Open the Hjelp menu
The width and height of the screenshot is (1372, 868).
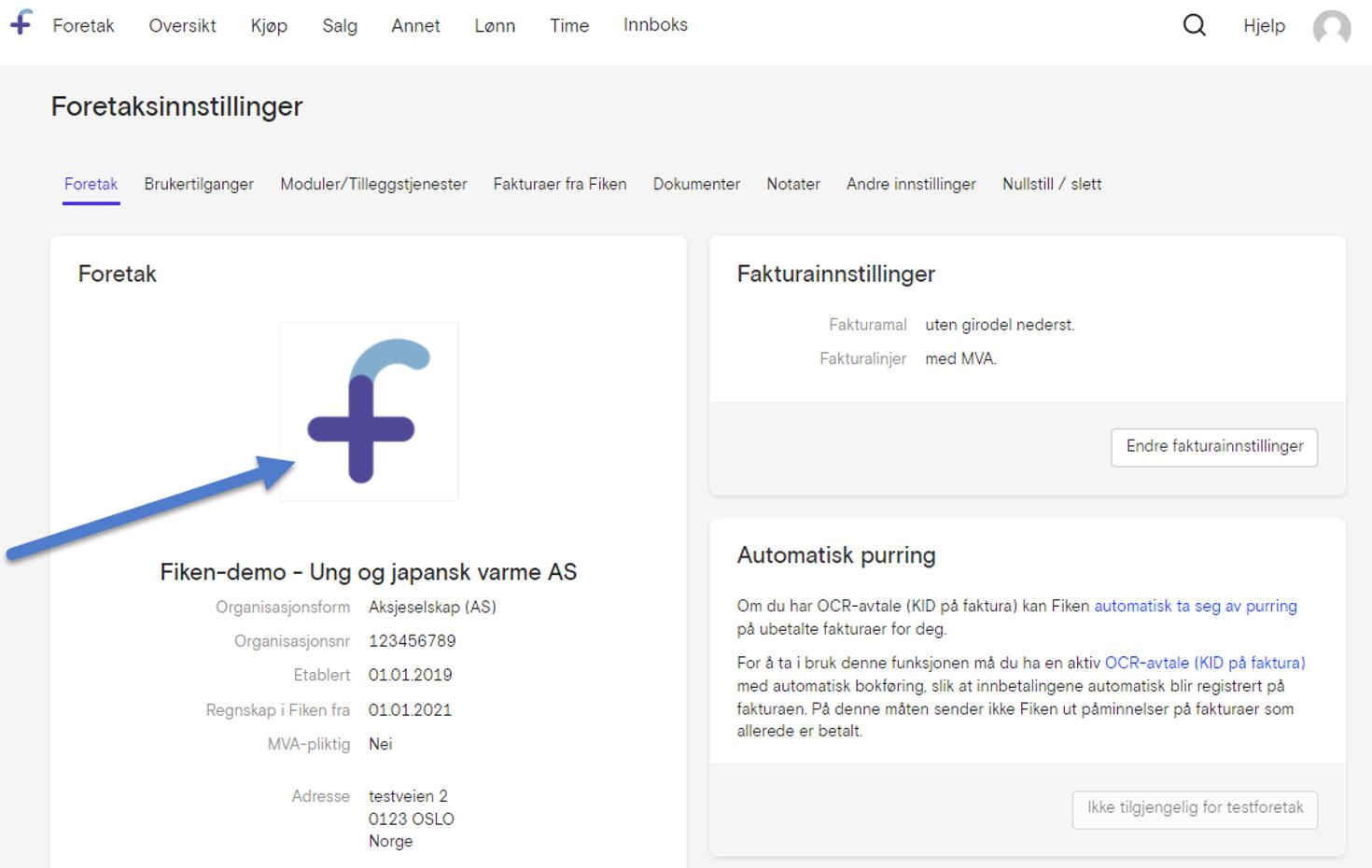1264,25
